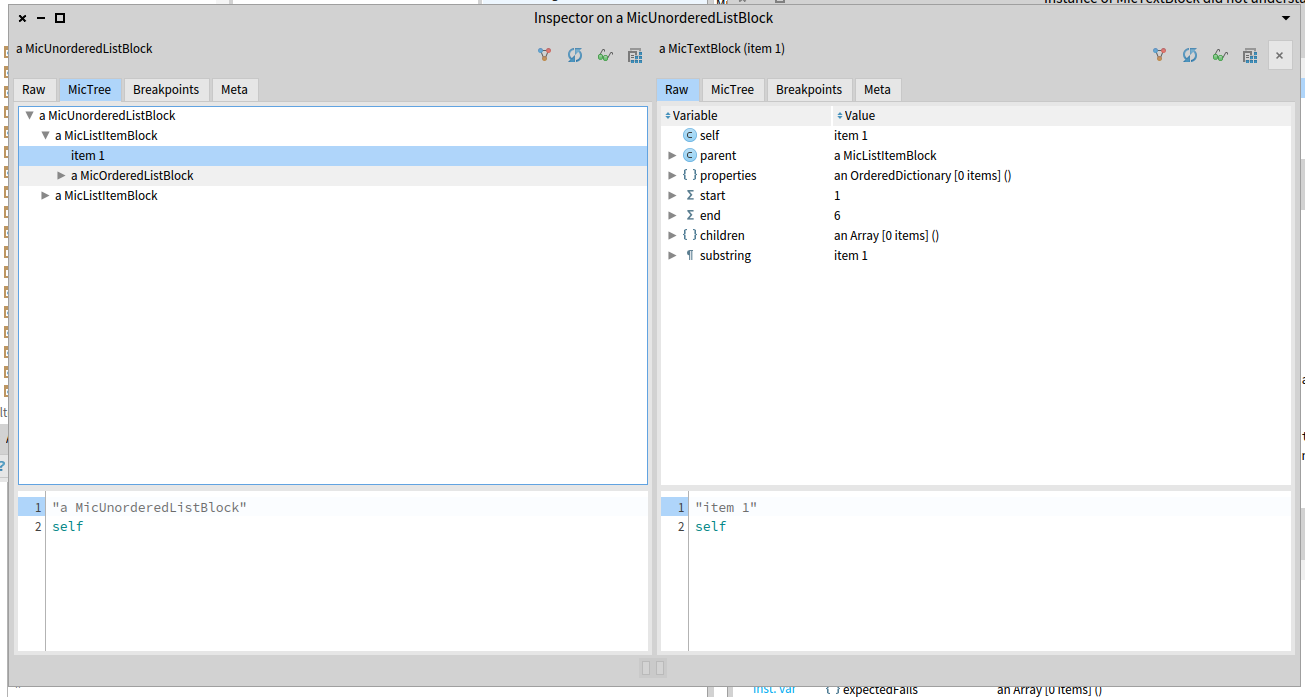Click the class icon next to parent
Screen dimensions: 1305x697
pyautogui.click(x=690, y=155)
